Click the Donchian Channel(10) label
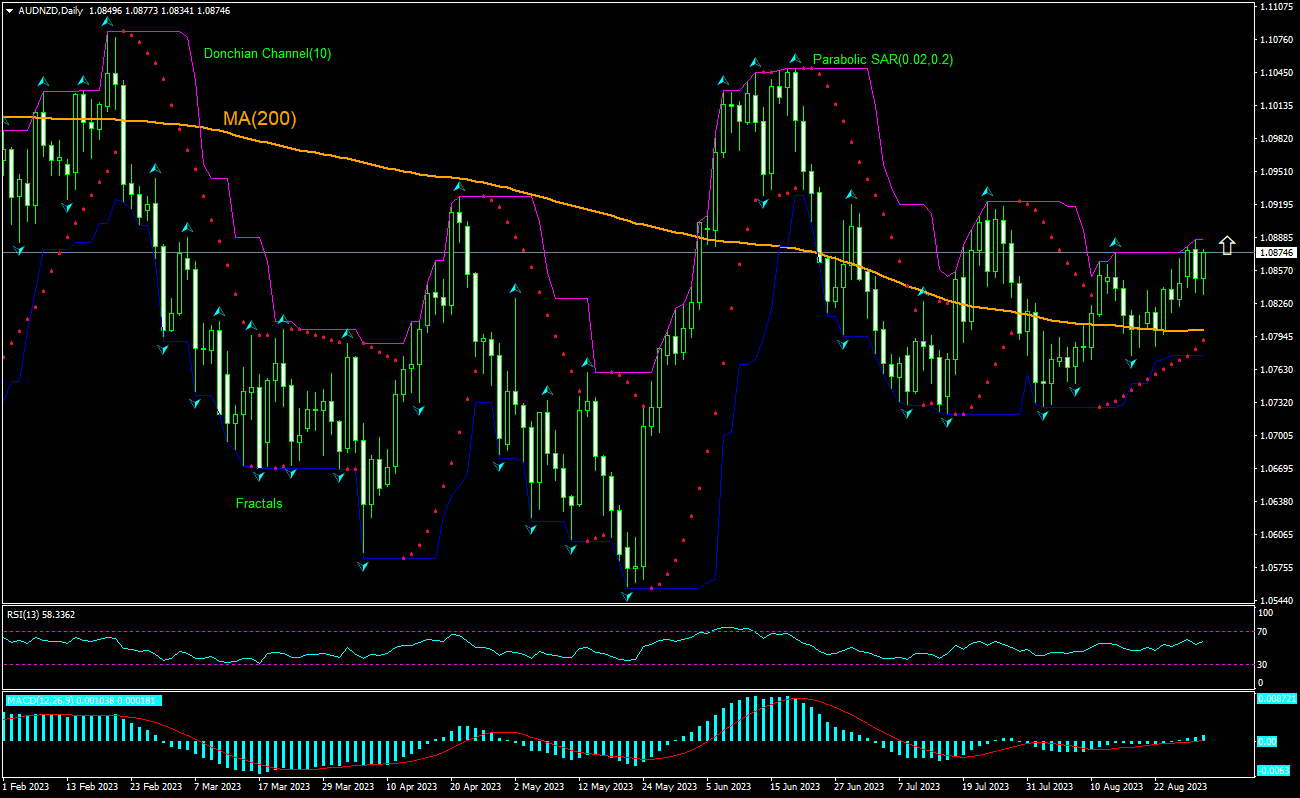1300x798 pixels. click(x=268, y=55)
